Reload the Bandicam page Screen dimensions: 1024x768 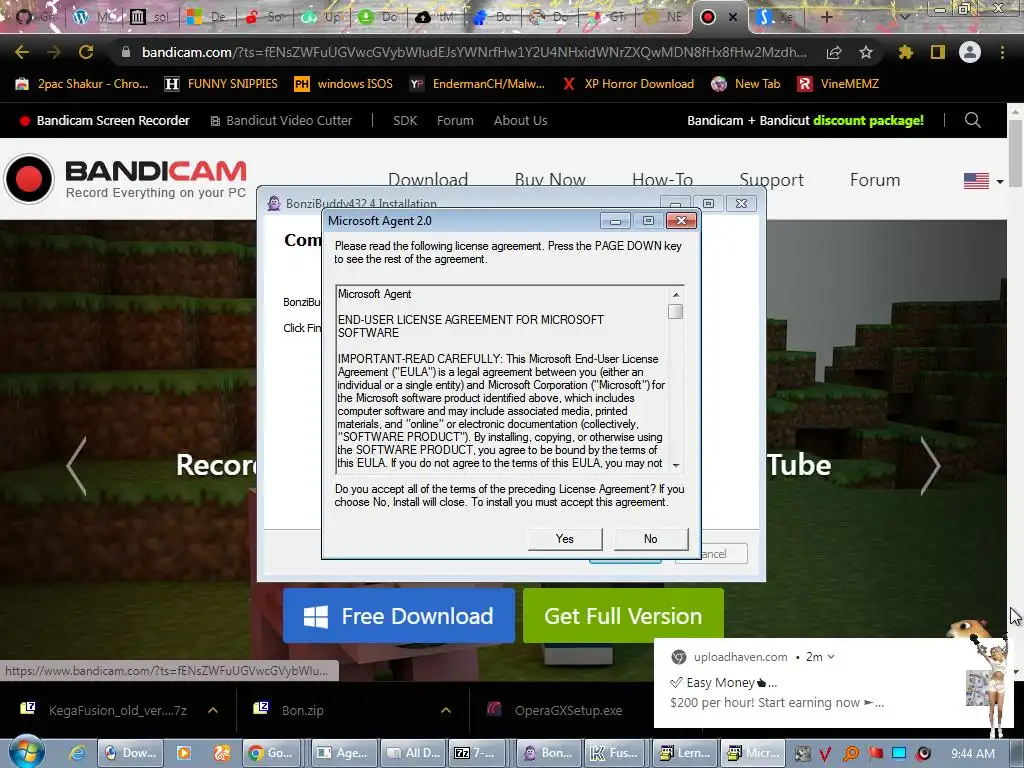tap(86, 52)
